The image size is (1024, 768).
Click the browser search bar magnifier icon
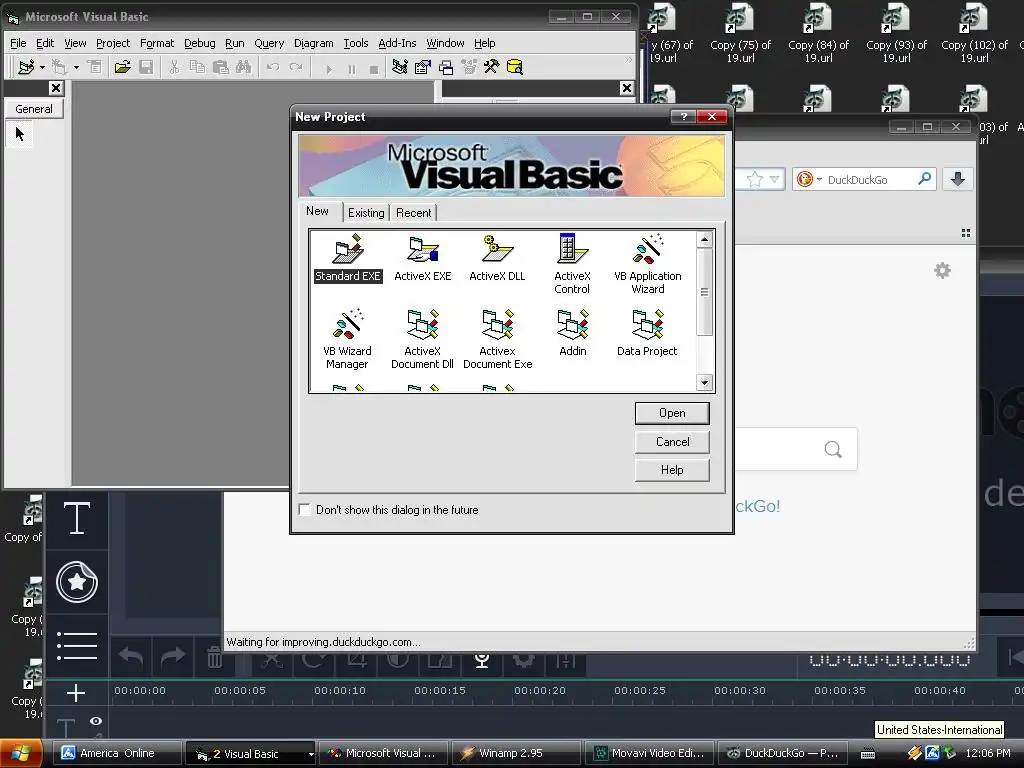click(x=924, y=179)
